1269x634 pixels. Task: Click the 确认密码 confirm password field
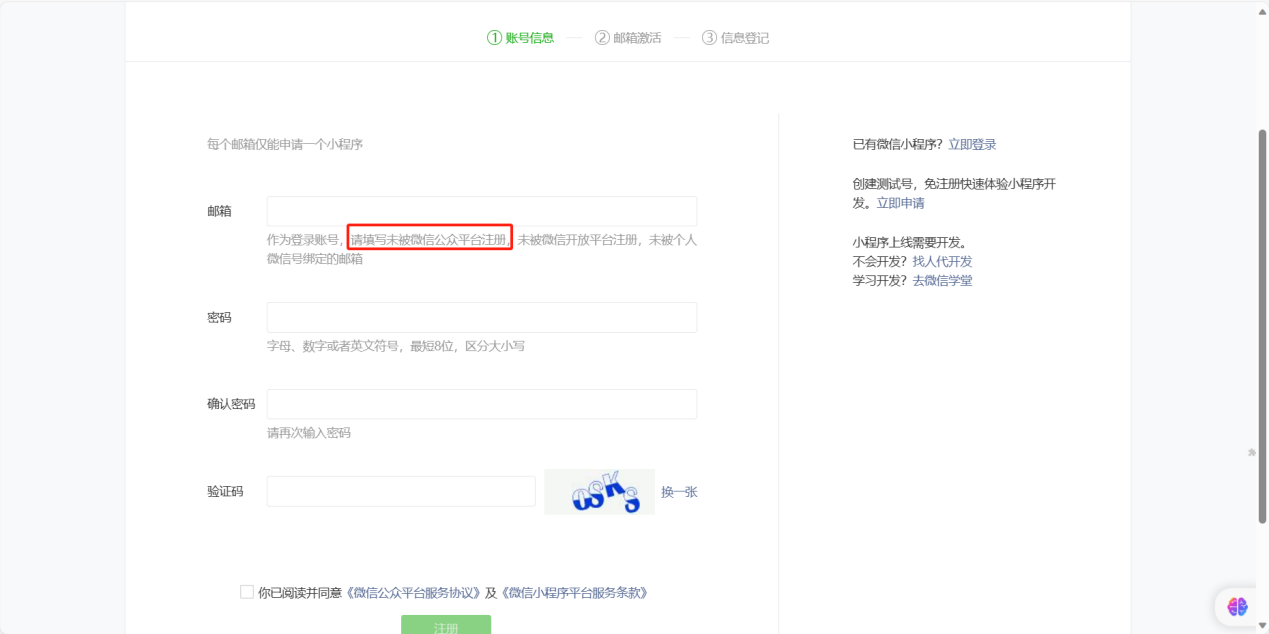[482, 404]
